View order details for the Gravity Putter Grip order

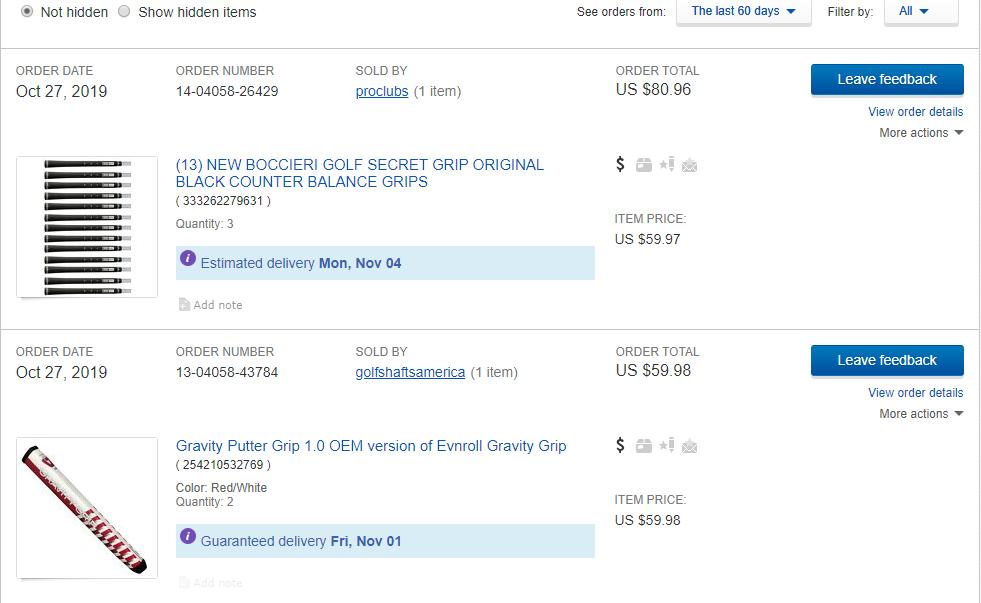pos(915,393)
